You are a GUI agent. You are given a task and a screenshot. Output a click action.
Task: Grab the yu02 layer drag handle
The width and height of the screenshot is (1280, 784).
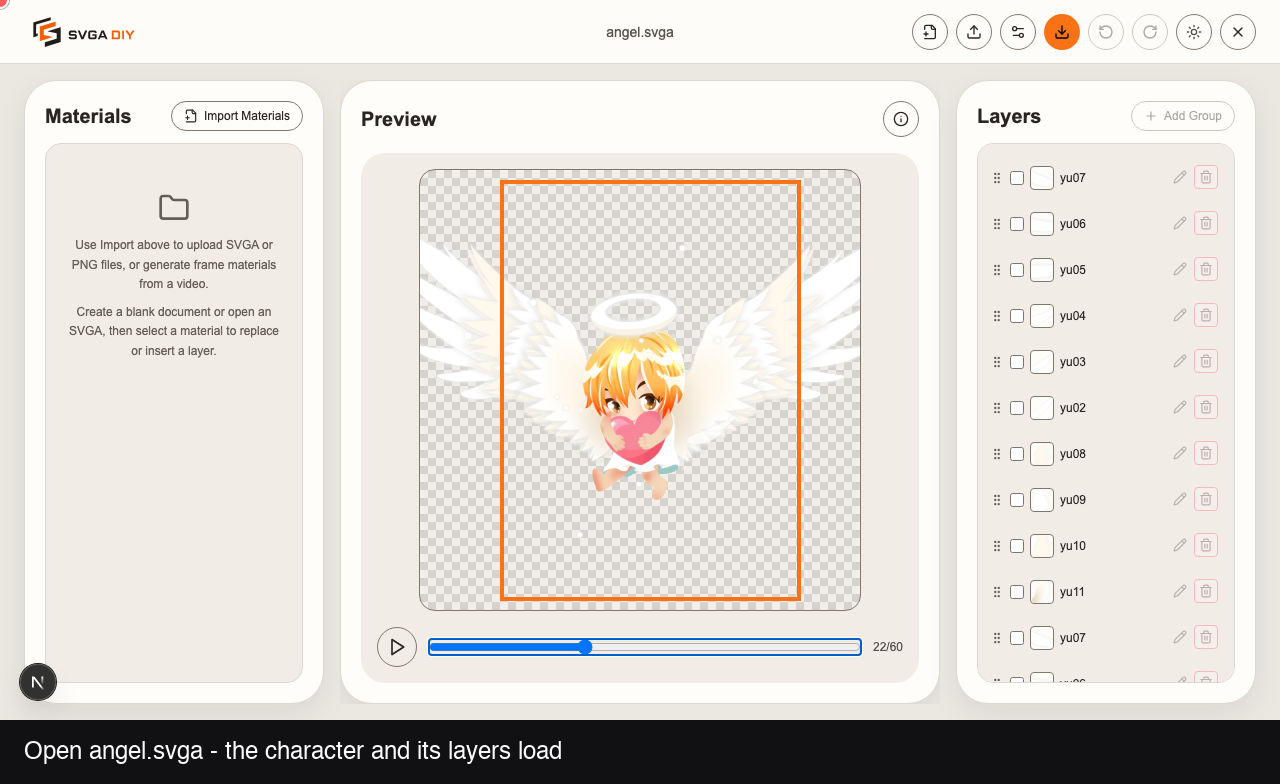pyautogui.click(x=997, y=408)
